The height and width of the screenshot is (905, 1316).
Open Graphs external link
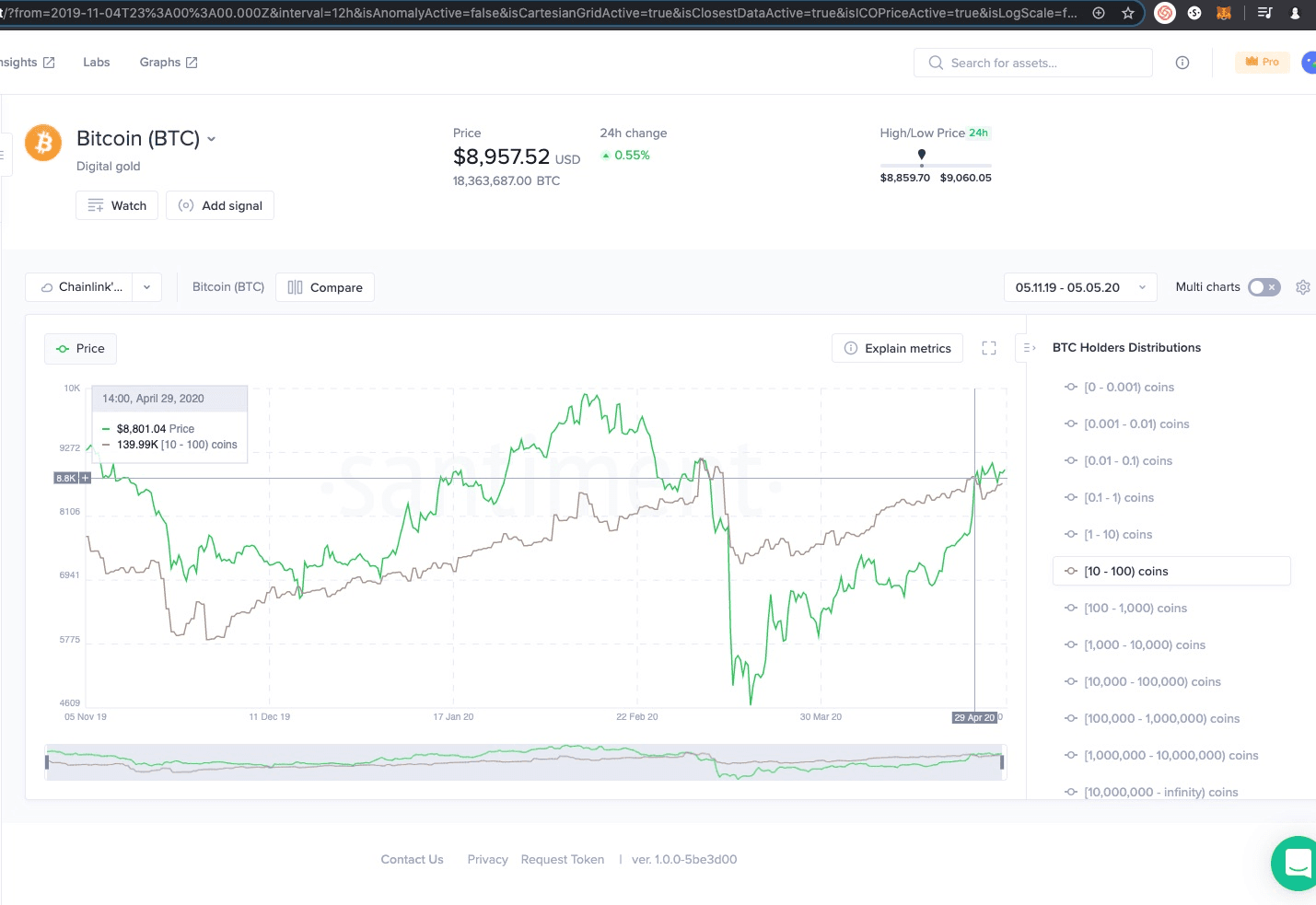coord(169,62)
